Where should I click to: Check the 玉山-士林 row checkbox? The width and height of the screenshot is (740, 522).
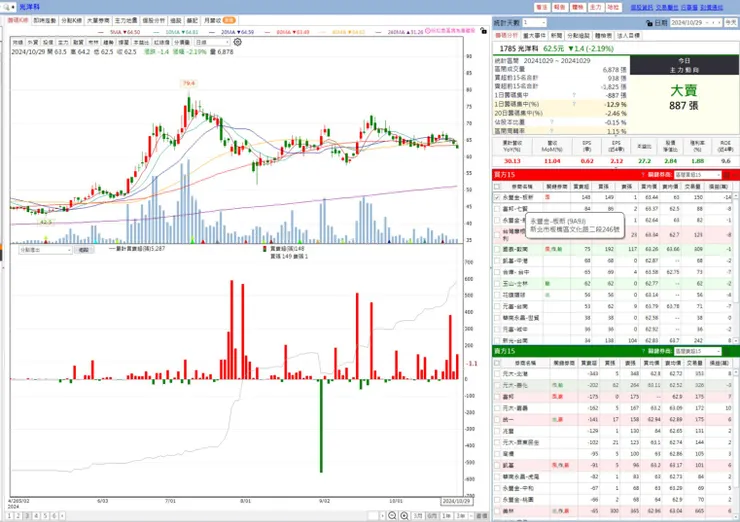[x=497, y=284]
